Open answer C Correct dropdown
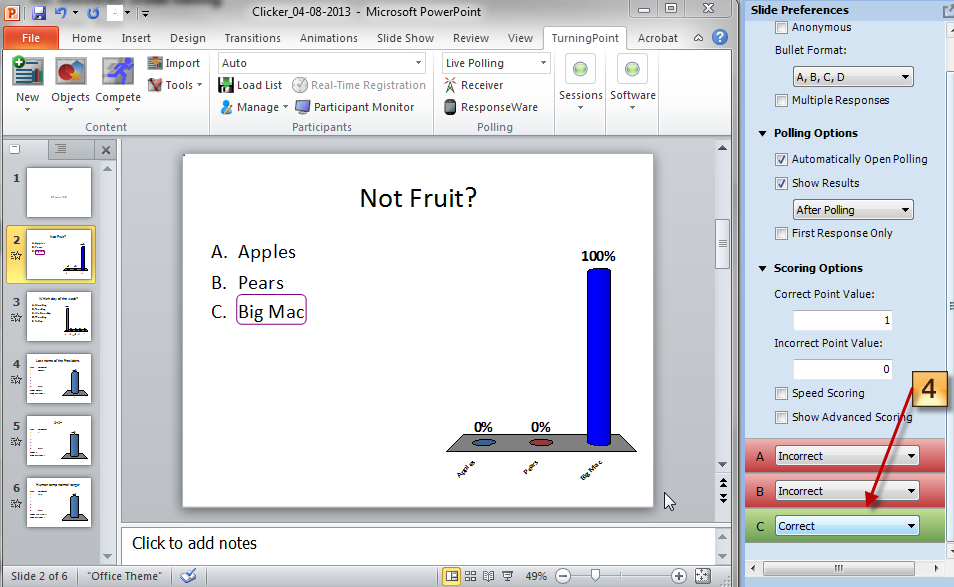 coord(847,526)
